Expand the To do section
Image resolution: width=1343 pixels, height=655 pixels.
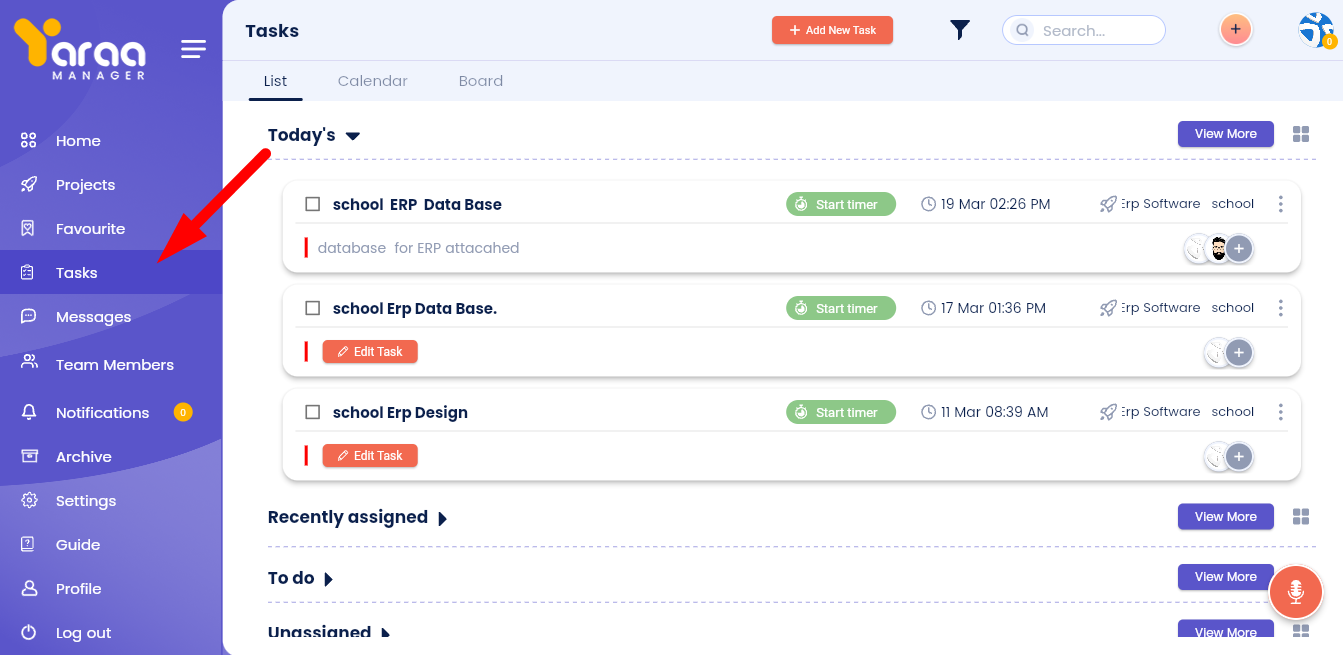coord(328,579)
